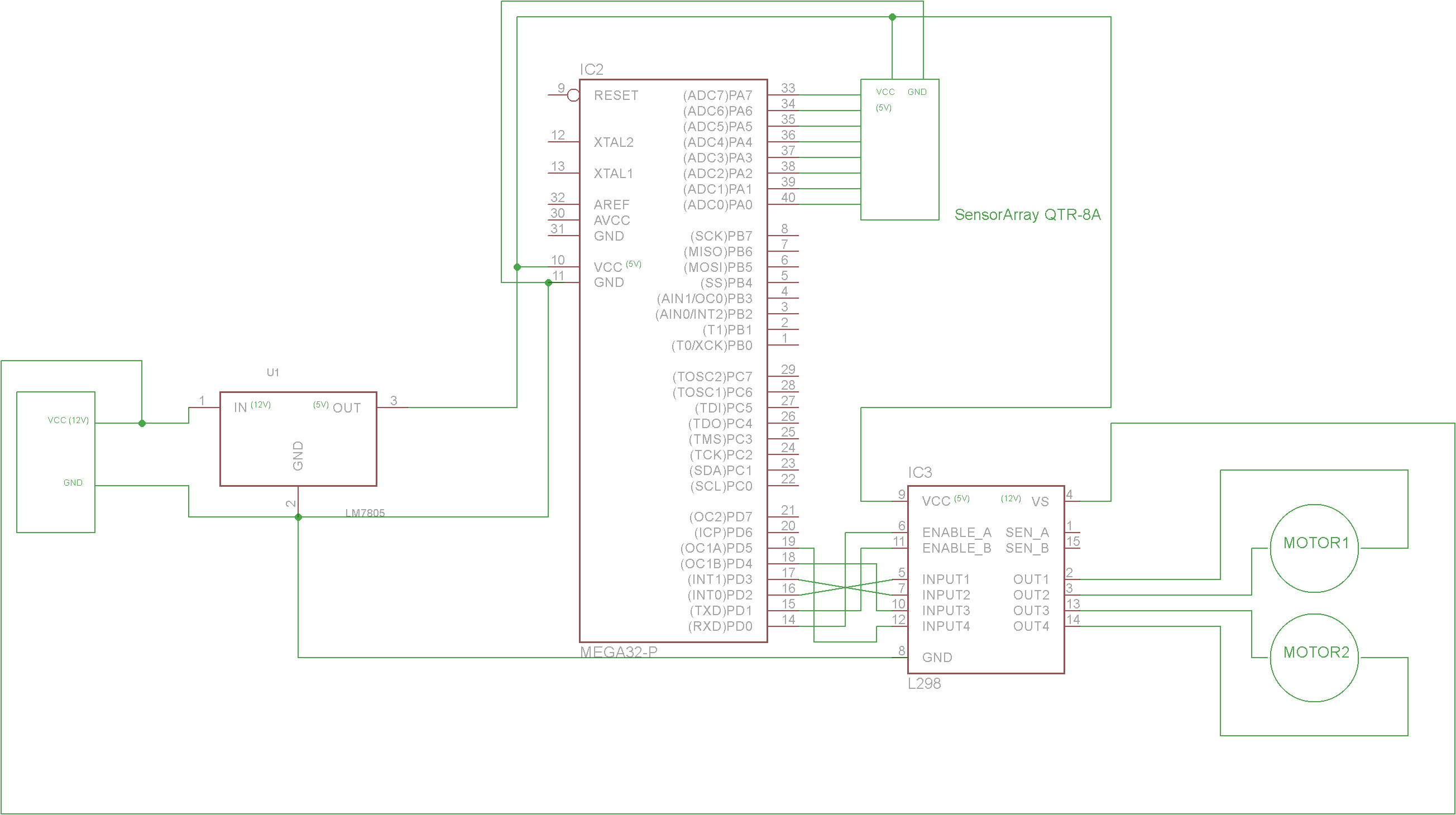Click the (OC2)PD7 pin label
Image resolution: width=1456 pixels, height=815 pixels.
click(721, 517)
